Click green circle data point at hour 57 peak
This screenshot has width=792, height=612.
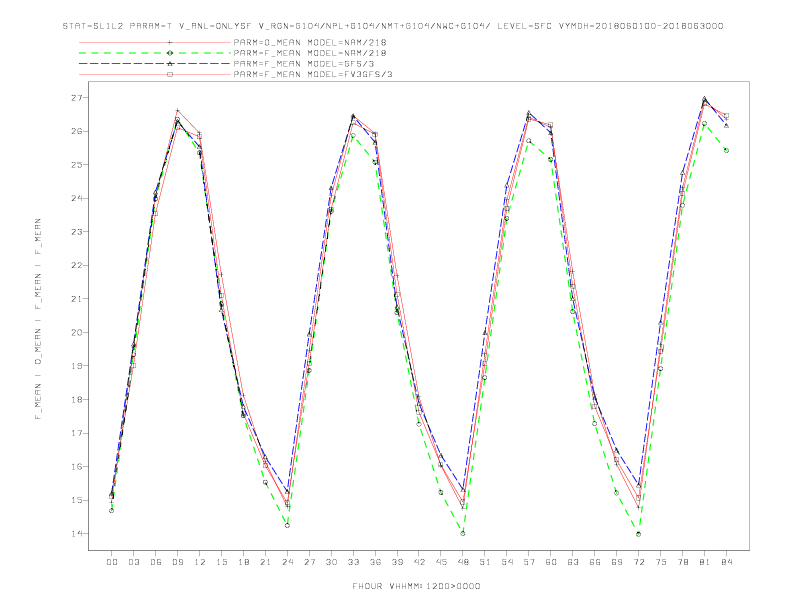coord(529,141)
